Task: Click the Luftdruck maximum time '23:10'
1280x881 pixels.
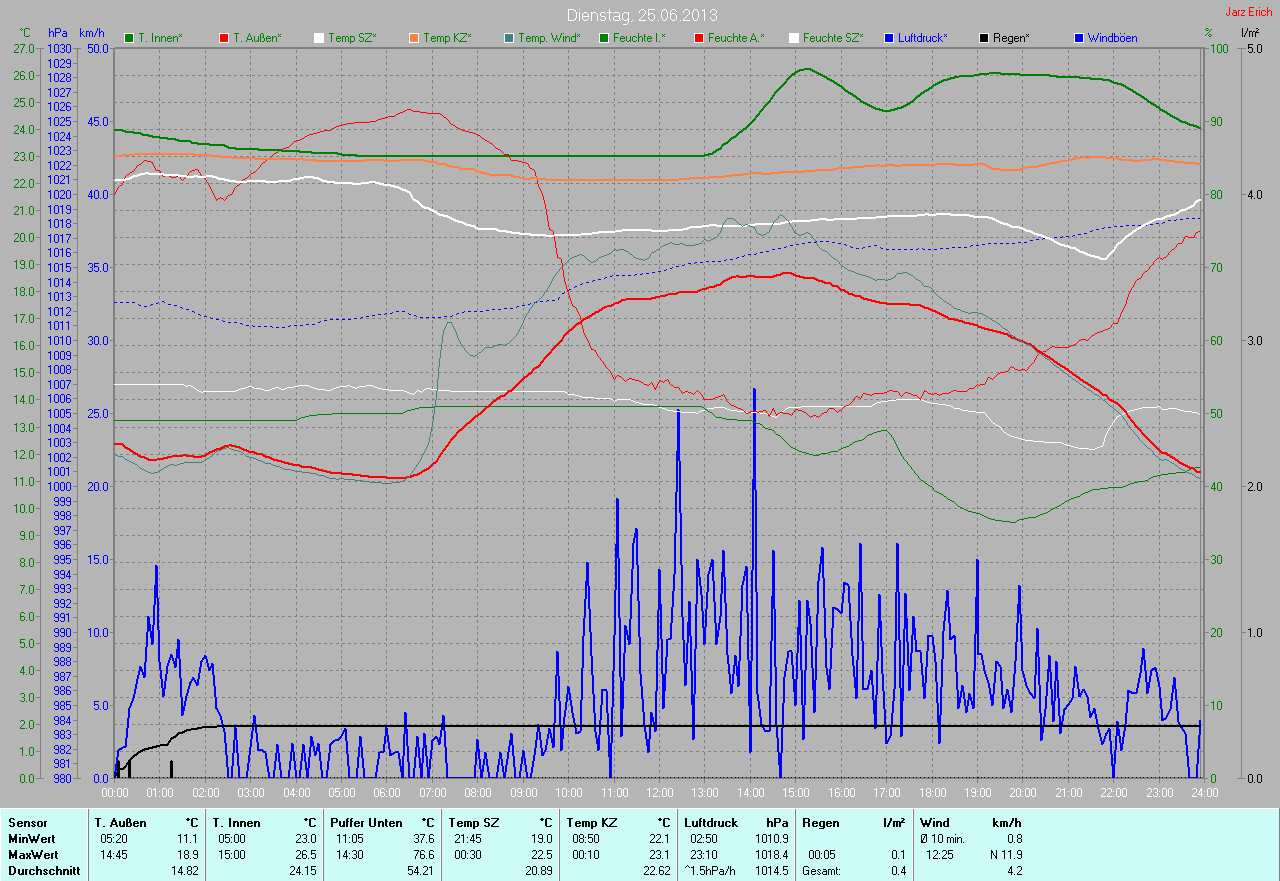Action: point(703,854)
